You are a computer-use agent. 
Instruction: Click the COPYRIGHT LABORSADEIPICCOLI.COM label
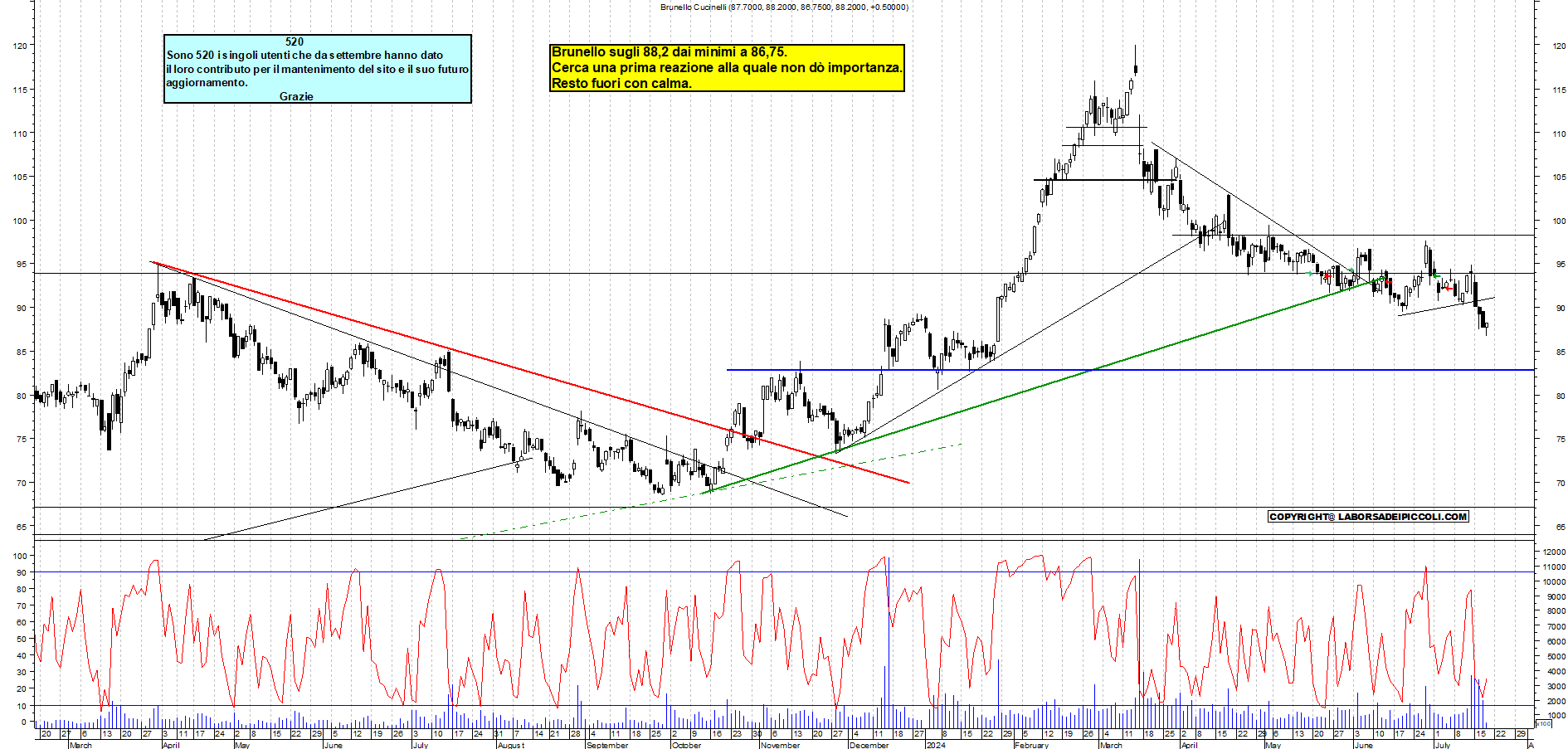coord(1368,517)
